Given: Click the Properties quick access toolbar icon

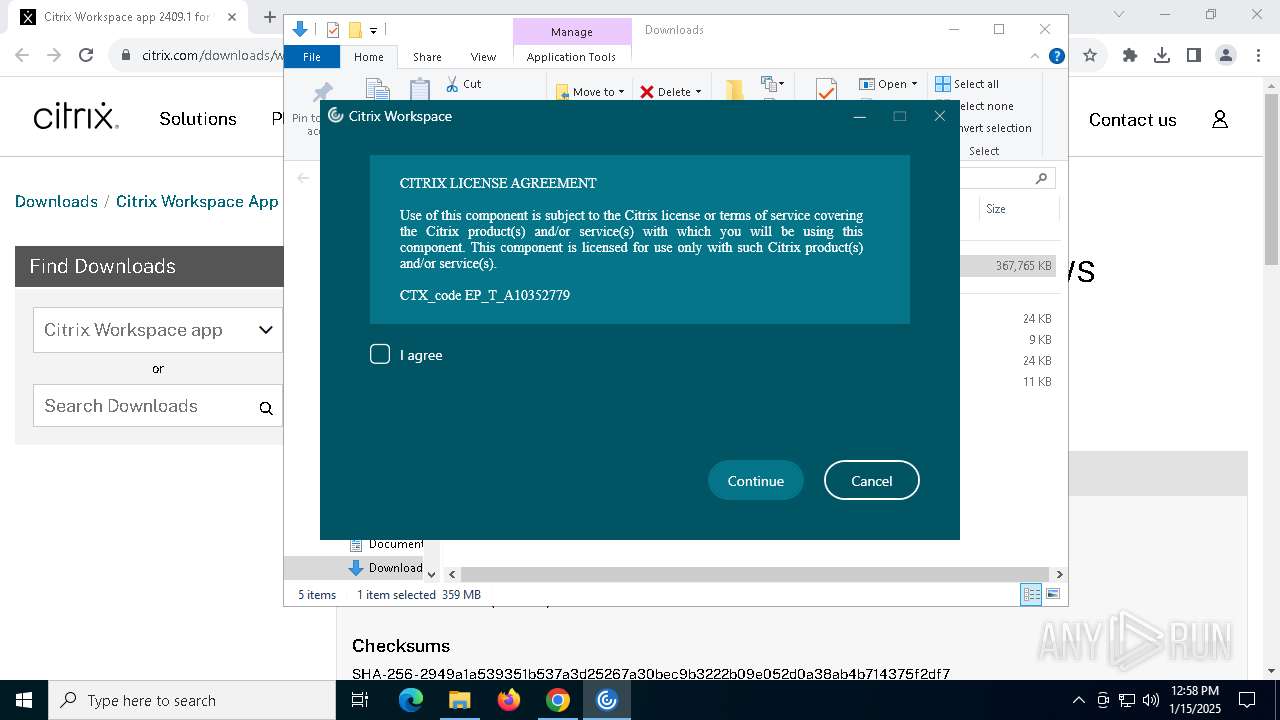Looking at the screenshot, I should 333,30.
